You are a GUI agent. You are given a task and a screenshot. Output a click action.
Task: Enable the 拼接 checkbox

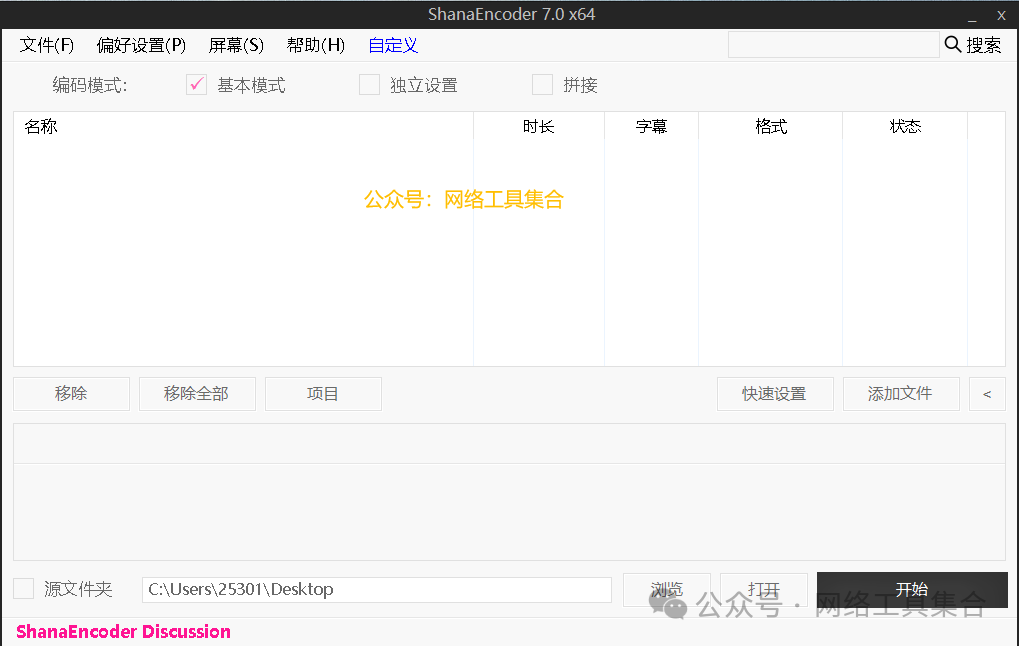point(542,84)
